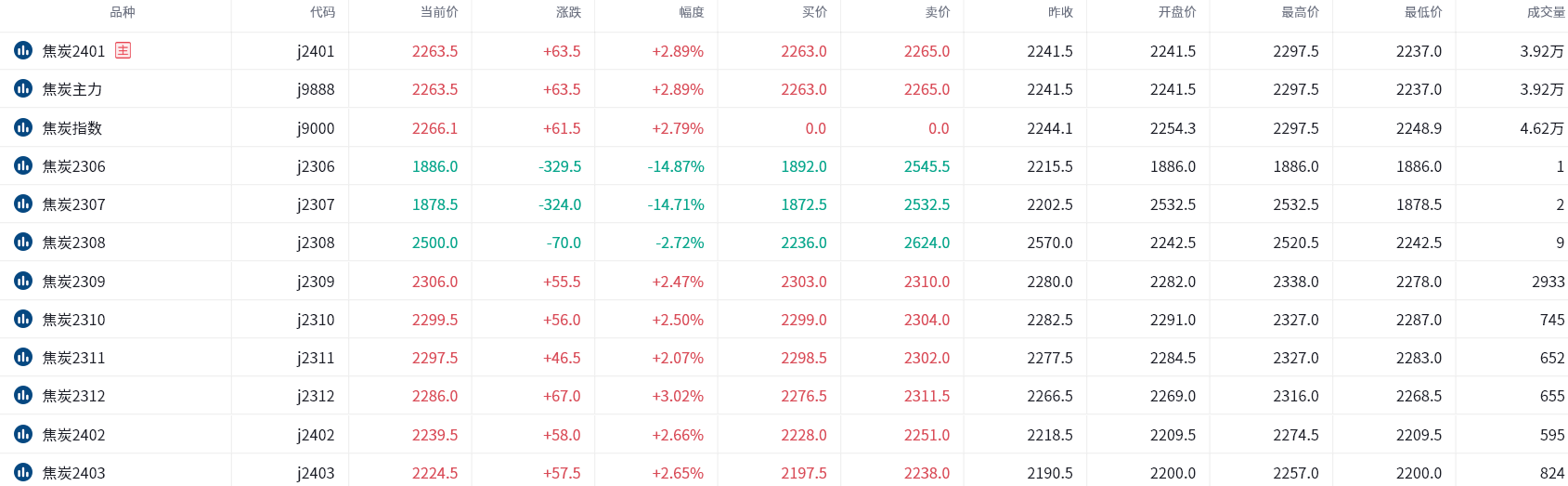1568x486 pixels.
Task: Select the 焦炭2402 contract name
Action: click(74, 435)
